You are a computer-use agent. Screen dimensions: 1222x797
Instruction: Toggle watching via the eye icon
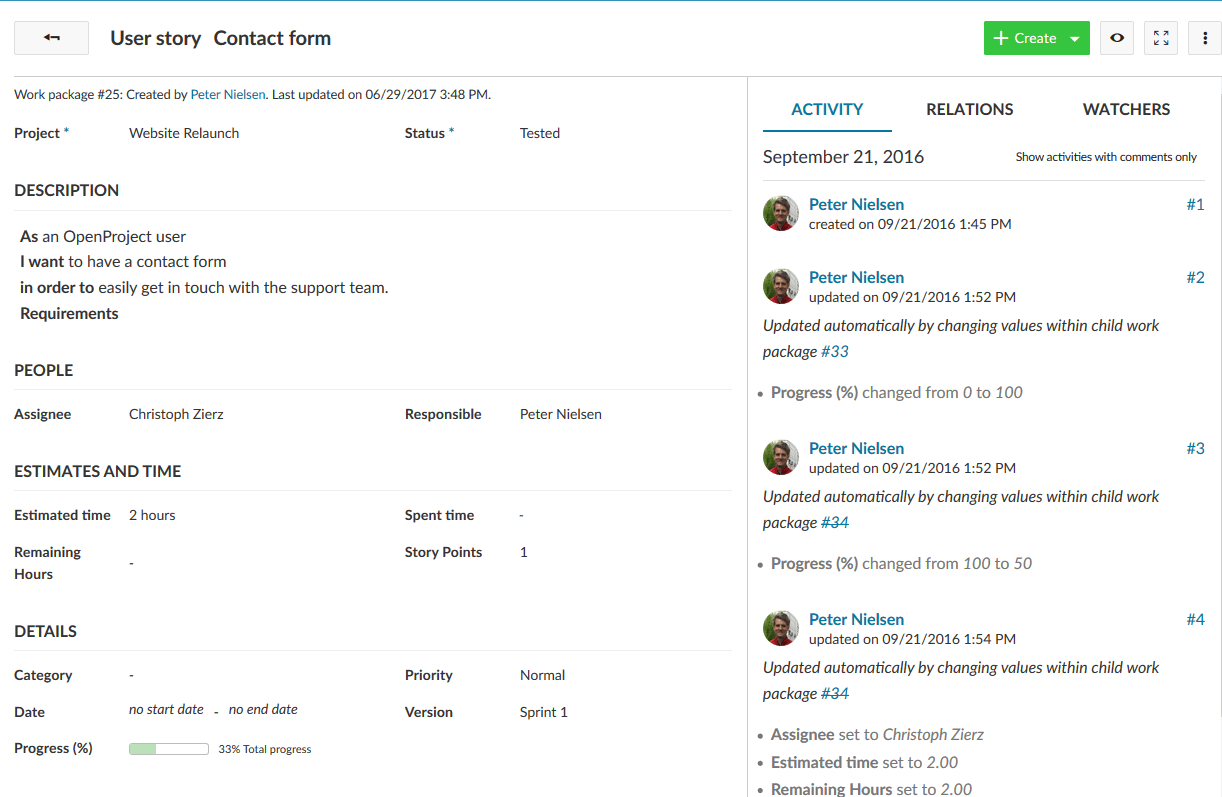point(1117,37)
